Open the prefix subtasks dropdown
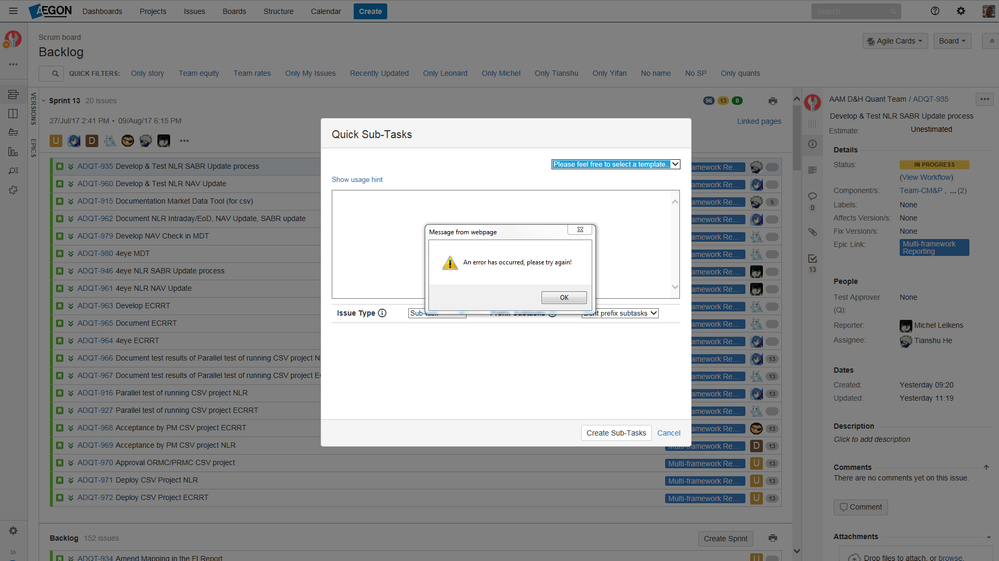Image resolution: width=999 pixels, height=561 pixels. [620, 313]
